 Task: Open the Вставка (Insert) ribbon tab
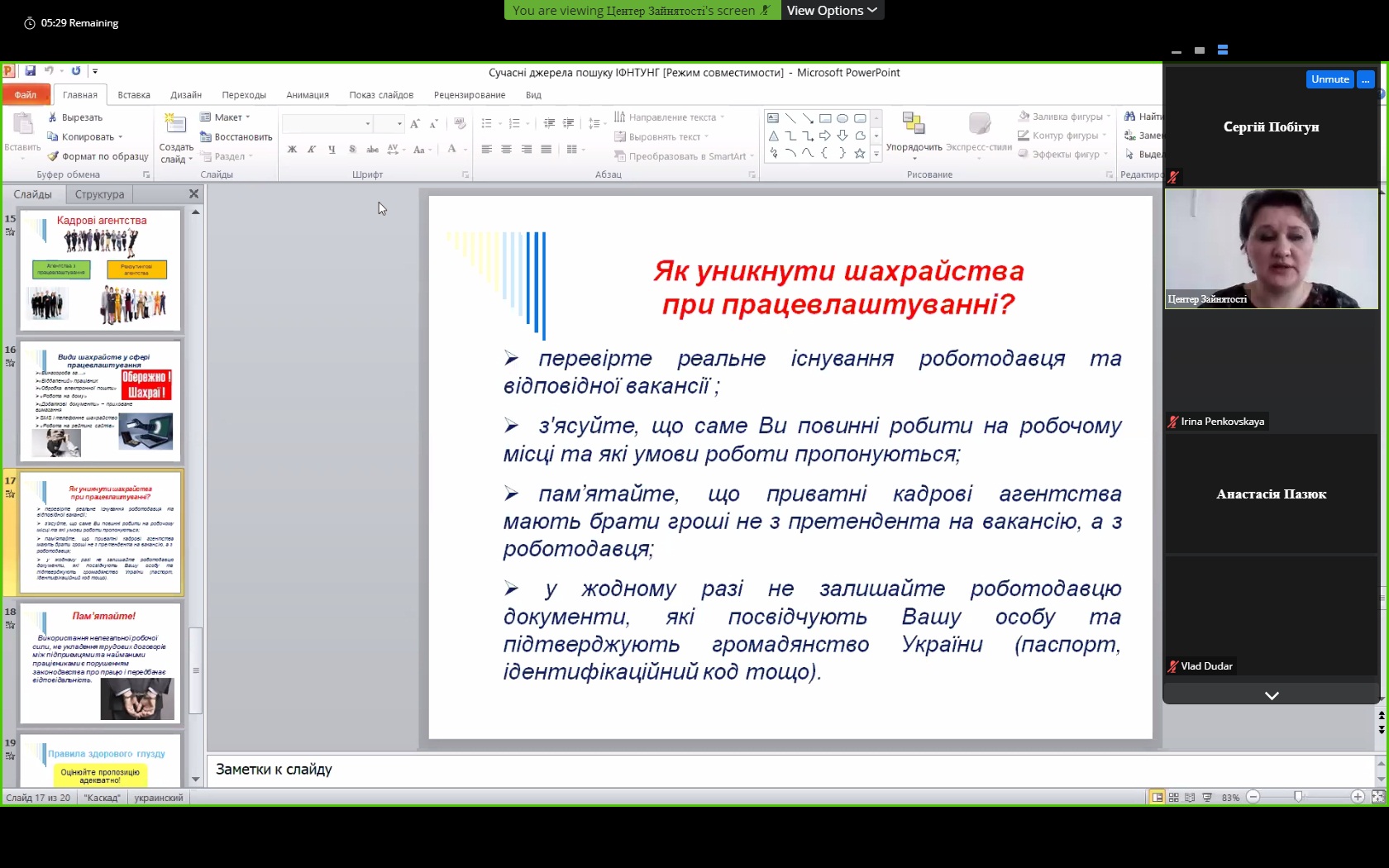[x=134, y=95]
